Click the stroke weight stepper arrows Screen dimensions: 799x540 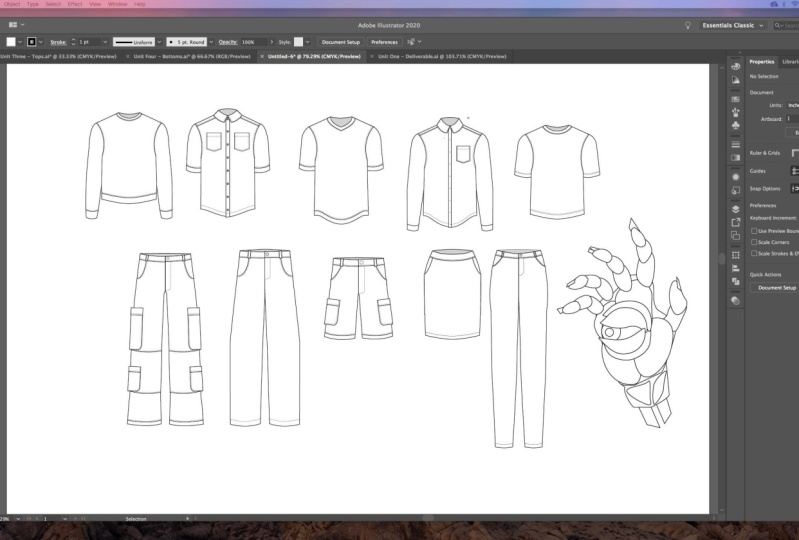click(73, 42)
